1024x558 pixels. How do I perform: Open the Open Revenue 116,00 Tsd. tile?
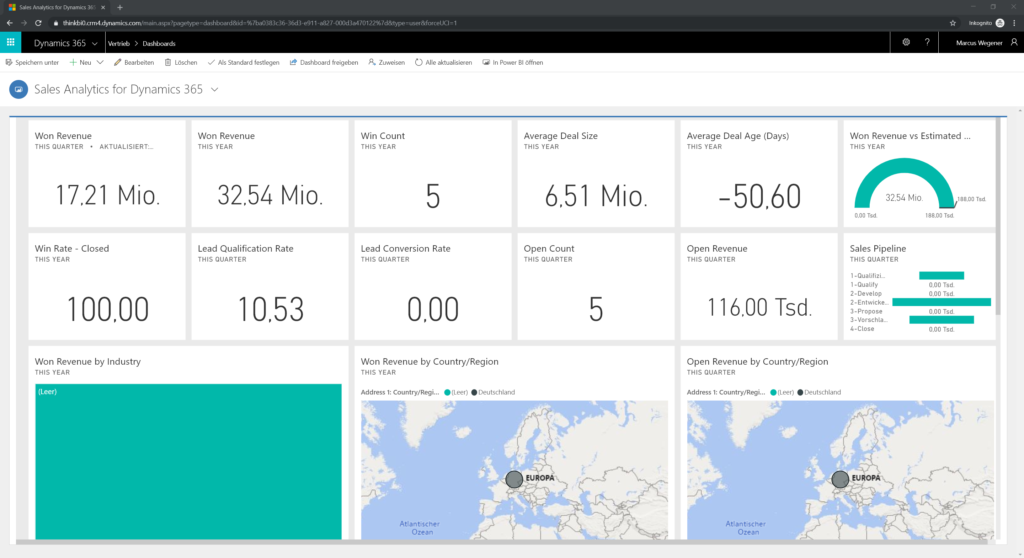click(759, 287)
